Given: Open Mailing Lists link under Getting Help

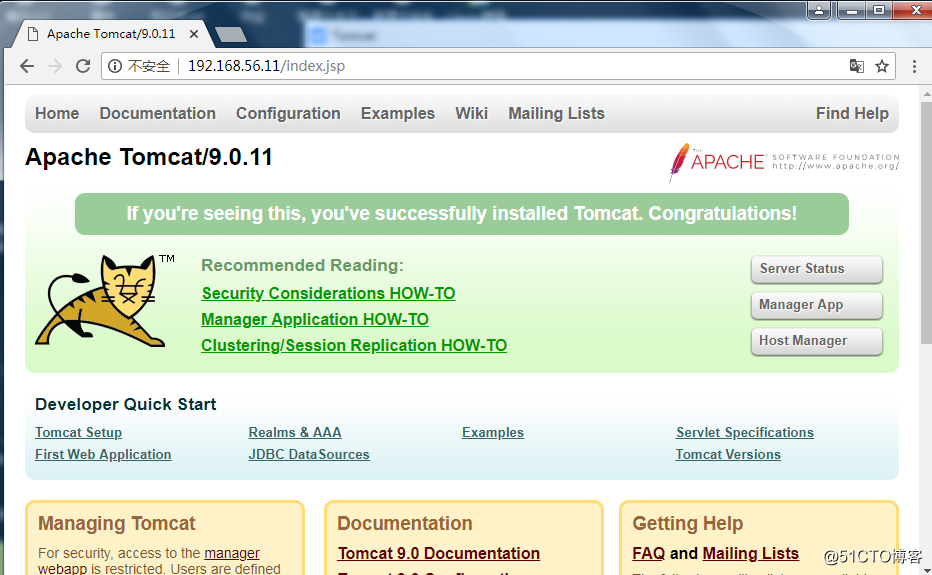Looking at the screenshot, I should (750, 554).
